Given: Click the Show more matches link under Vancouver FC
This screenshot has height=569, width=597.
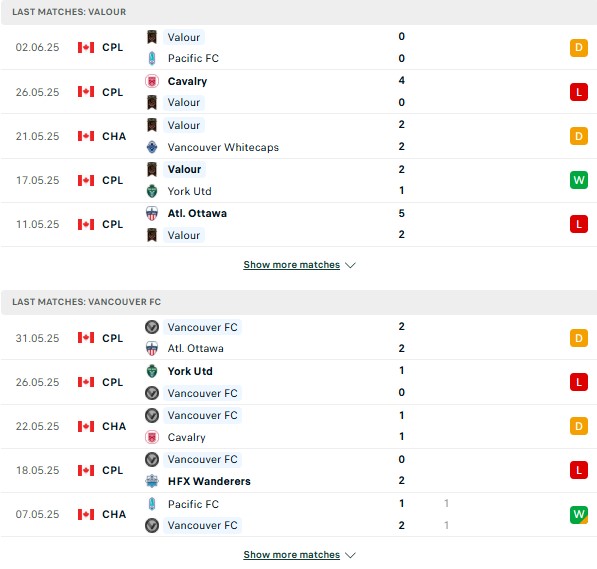Looking at the screenshot, I should coord(292,555).
